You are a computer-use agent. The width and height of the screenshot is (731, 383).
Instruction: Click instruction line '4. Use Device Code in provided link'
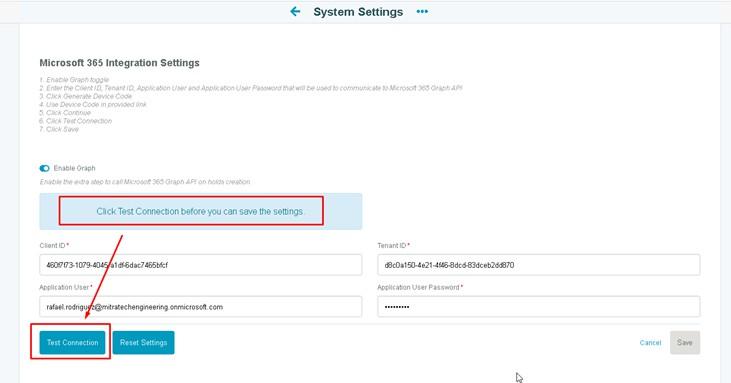[x=93, y=105]
